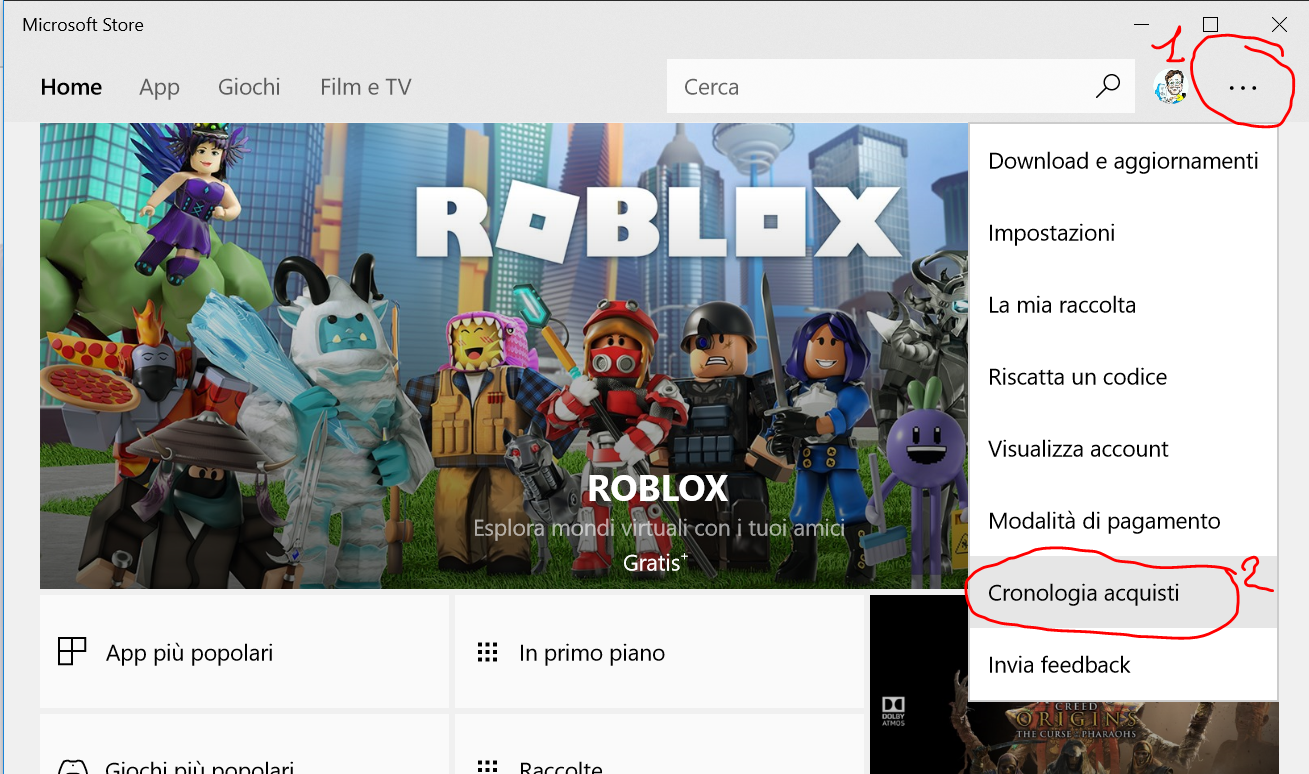Go to the Film e TV tab

click(365, 87)
